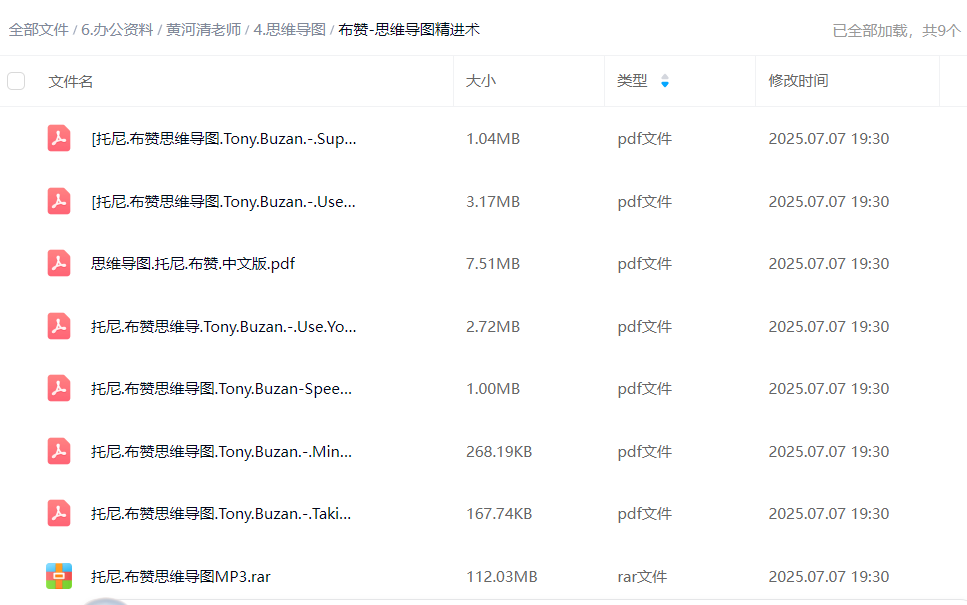Click the RAR archive icon for 托尼.布赞思维导图MP3.rar
The image size is (967, 605).
(59, 576)
